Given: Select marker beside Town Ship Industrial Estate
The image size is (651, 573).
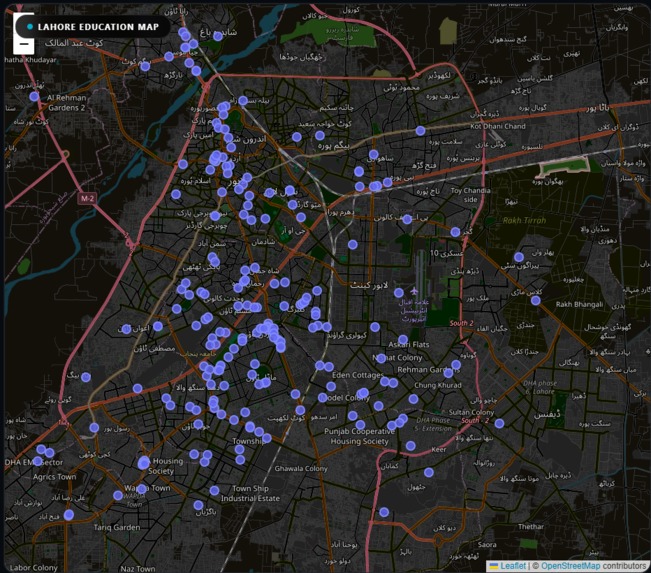Looking at the screenshot, I should click(x=214, y=491).
